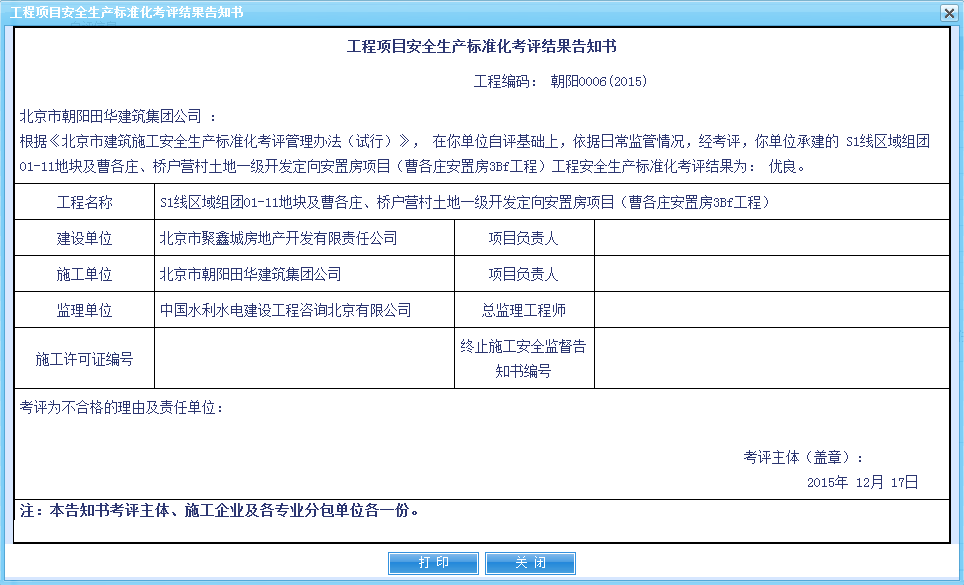Select the 监理单位 label cell

click(x=84, y=310)
